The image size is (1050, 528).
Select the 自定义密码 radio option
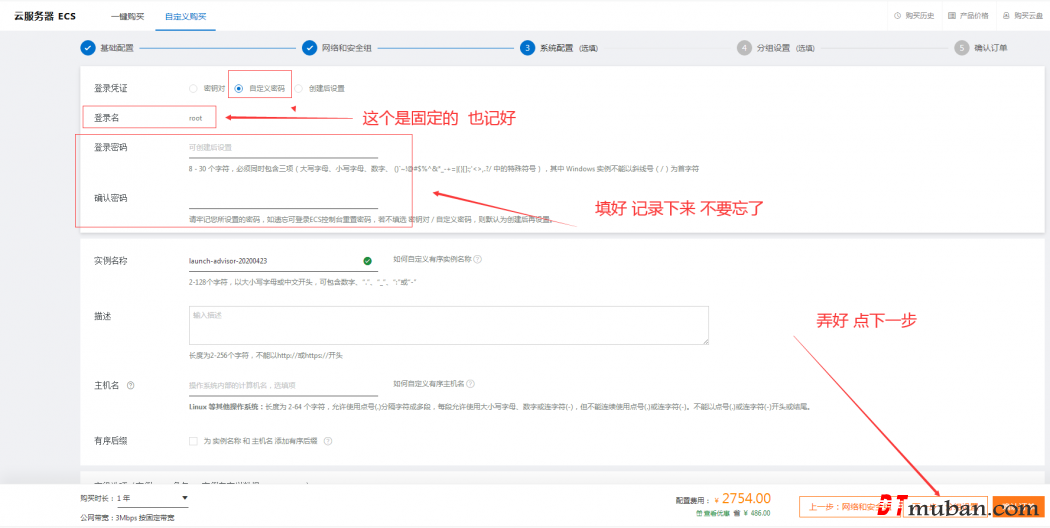(238, 88)
